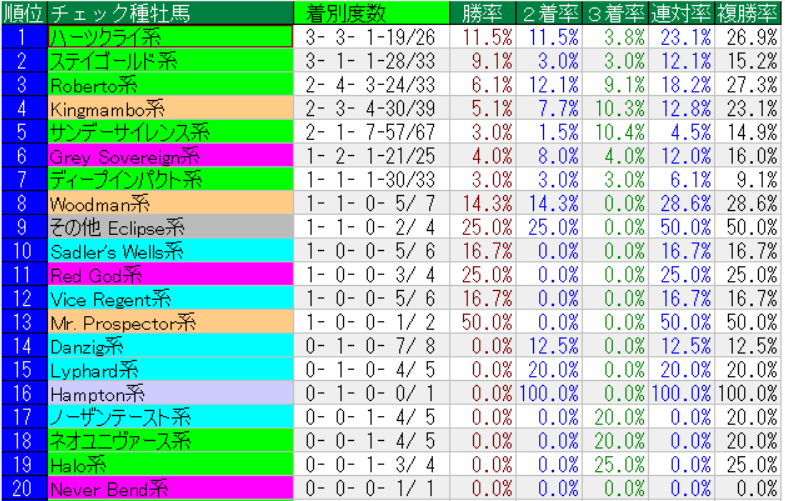The image size is (785, 501).
Task: Click the 連対率 column header
Action: (x=682, y=13)
